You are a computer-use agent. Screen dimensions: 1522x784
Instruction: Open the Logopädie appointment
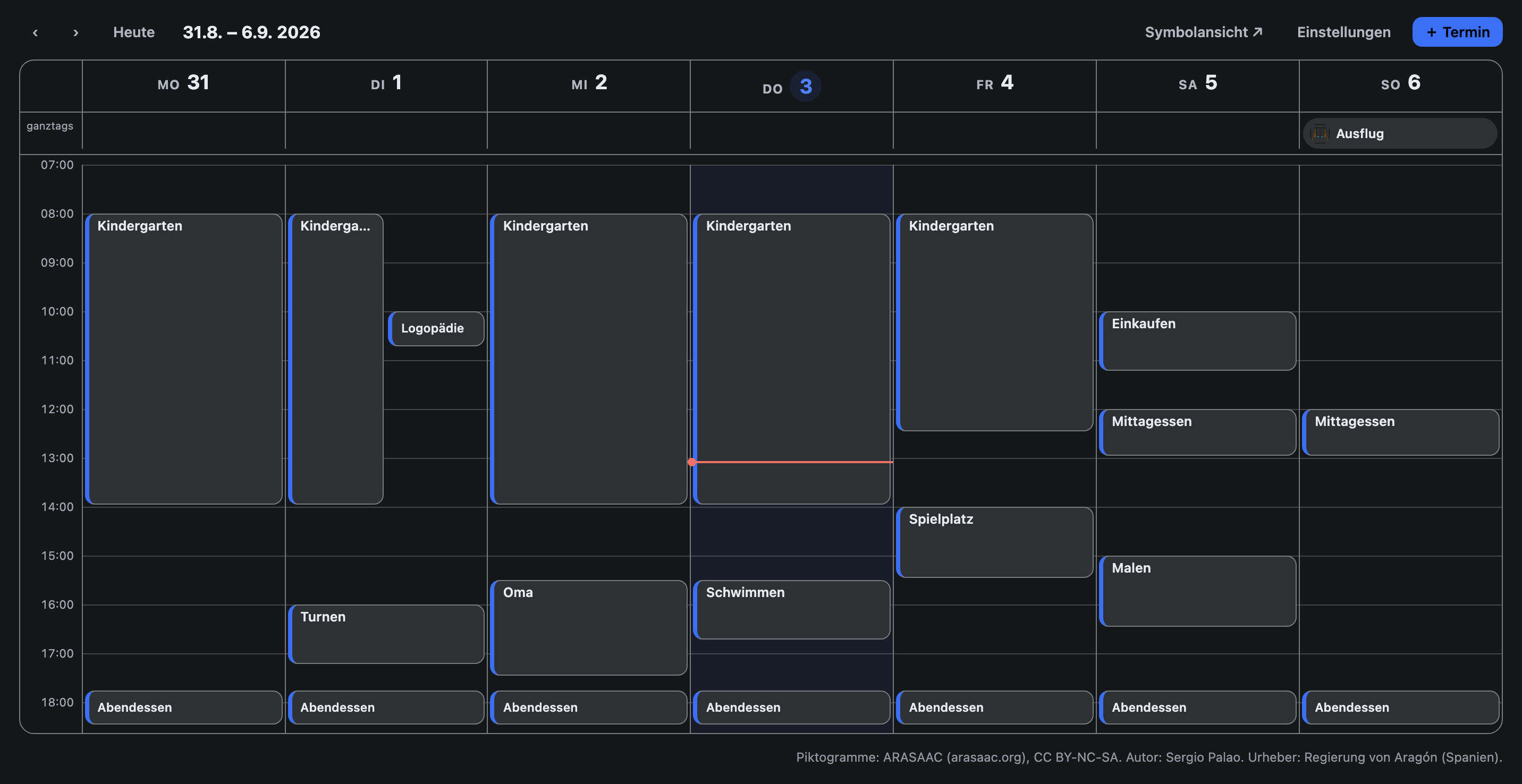pos(436,329)
